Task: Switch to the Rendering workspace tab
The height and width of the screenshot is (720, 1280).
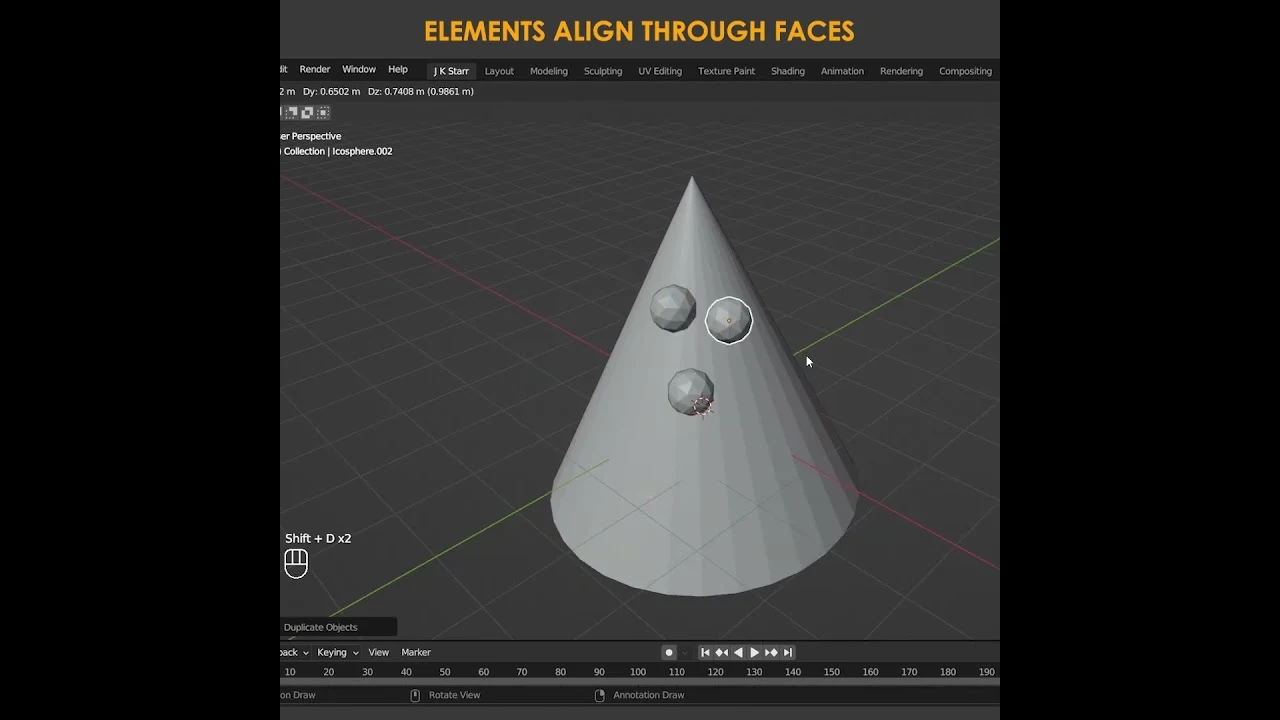Action: click(901, 71)
